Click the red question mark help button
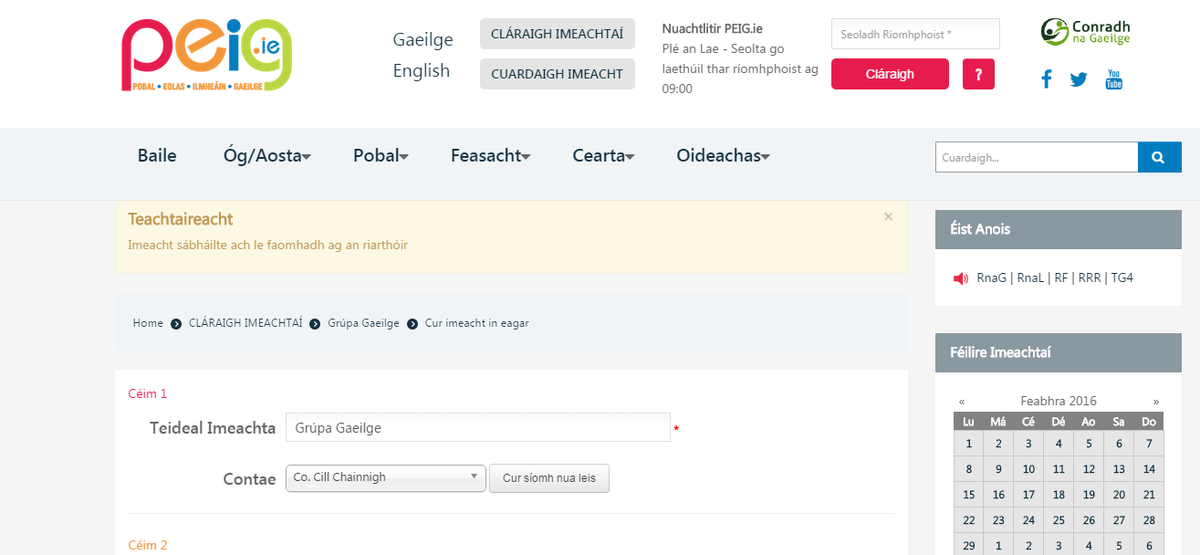 979,74
